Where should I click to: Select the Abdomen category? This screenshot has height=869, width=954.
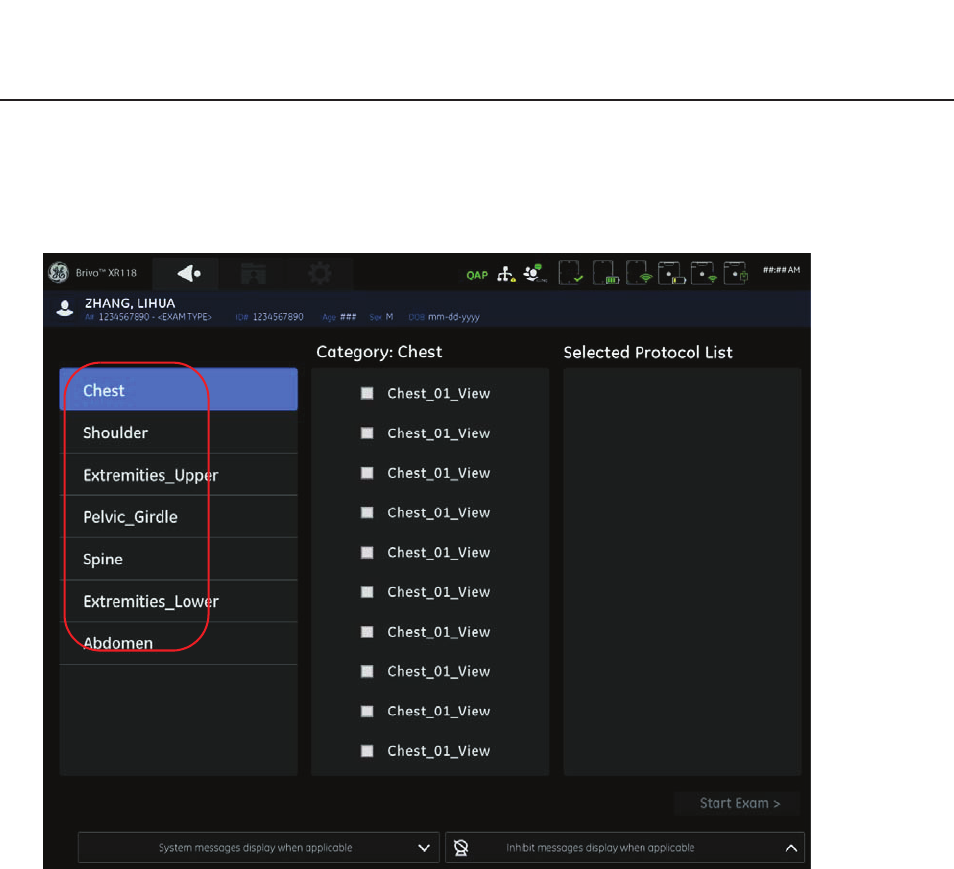point(178,643)
